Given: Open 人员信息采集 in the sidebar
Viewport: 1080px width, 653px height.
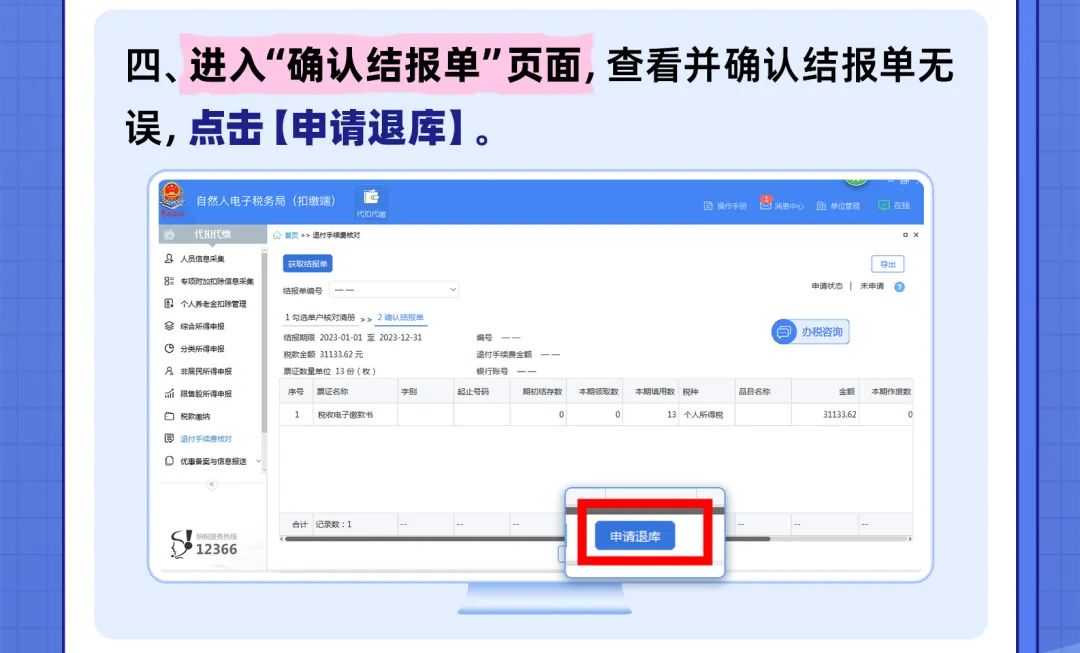Looking at the screenshot, I should (x=202, y=259).
